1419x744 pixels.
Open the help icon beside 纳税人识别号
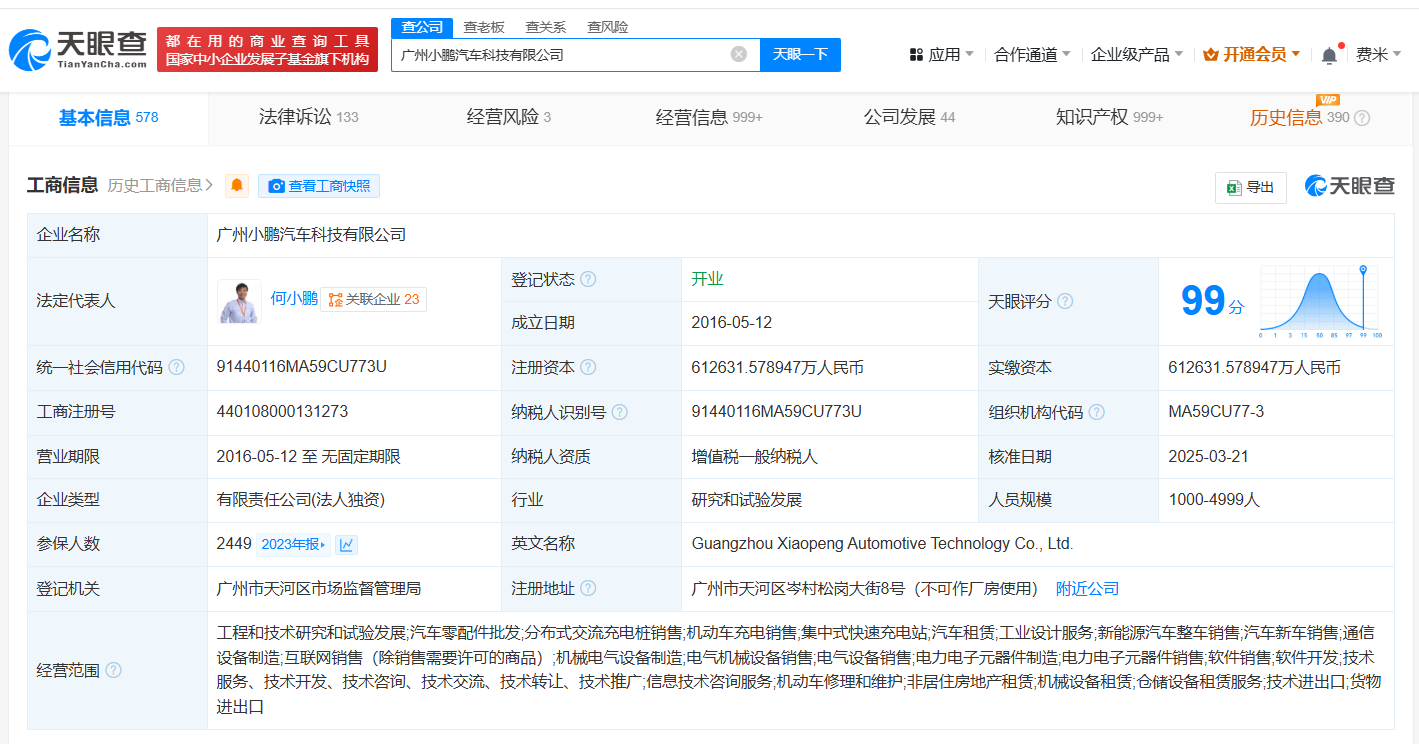tap(620, 412)
